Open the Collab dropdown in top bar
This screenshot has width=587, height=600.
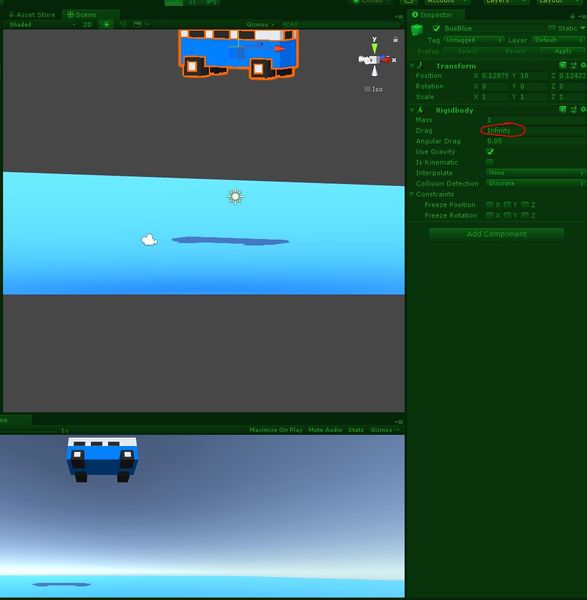[372, 2]
